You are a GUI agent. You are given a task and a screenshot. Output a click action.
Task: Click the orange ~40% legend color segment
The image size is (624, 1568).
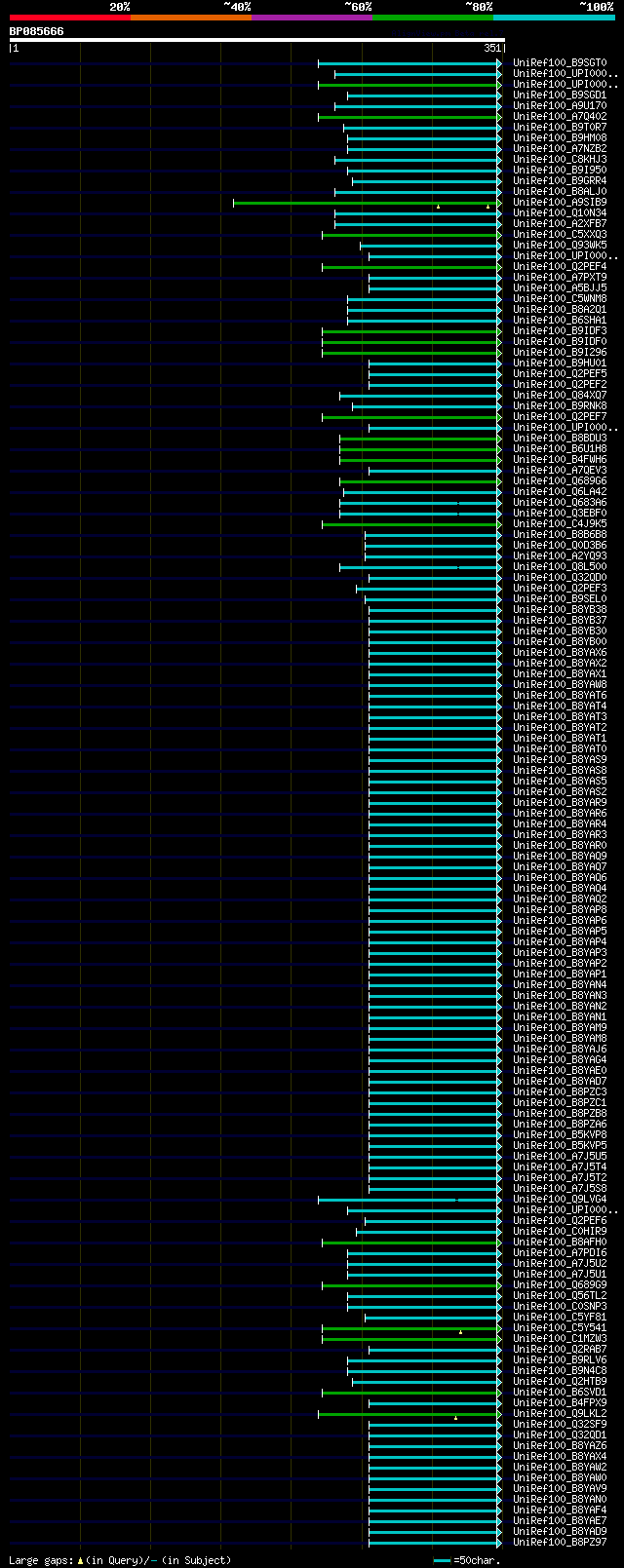pyautogui.click(x=191, y=18)
